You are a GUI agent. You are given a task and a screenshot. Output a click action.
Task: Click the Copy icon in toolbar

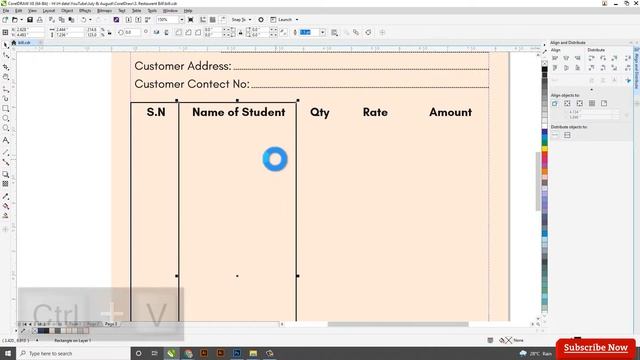62,20
